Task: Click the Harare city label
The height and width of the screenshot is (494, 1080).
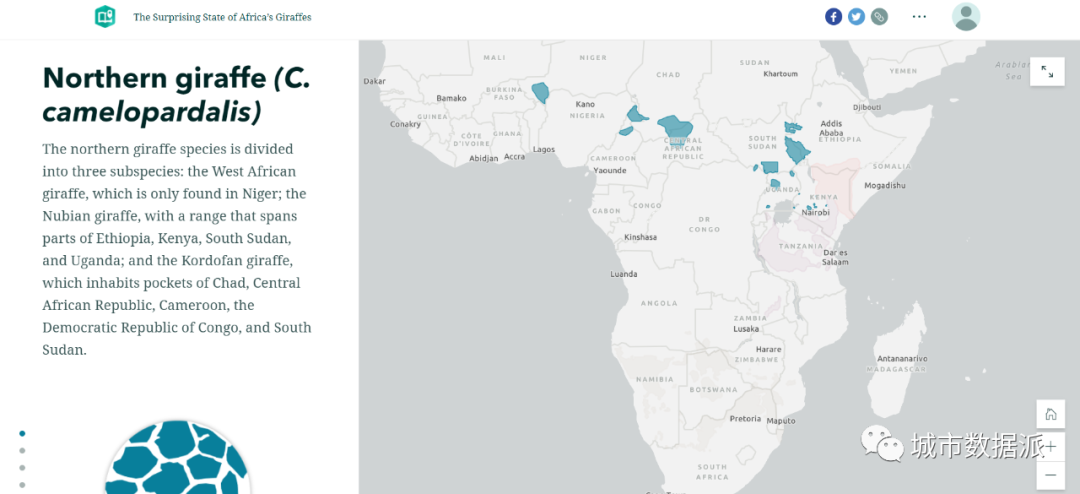Action: [769, 349]
